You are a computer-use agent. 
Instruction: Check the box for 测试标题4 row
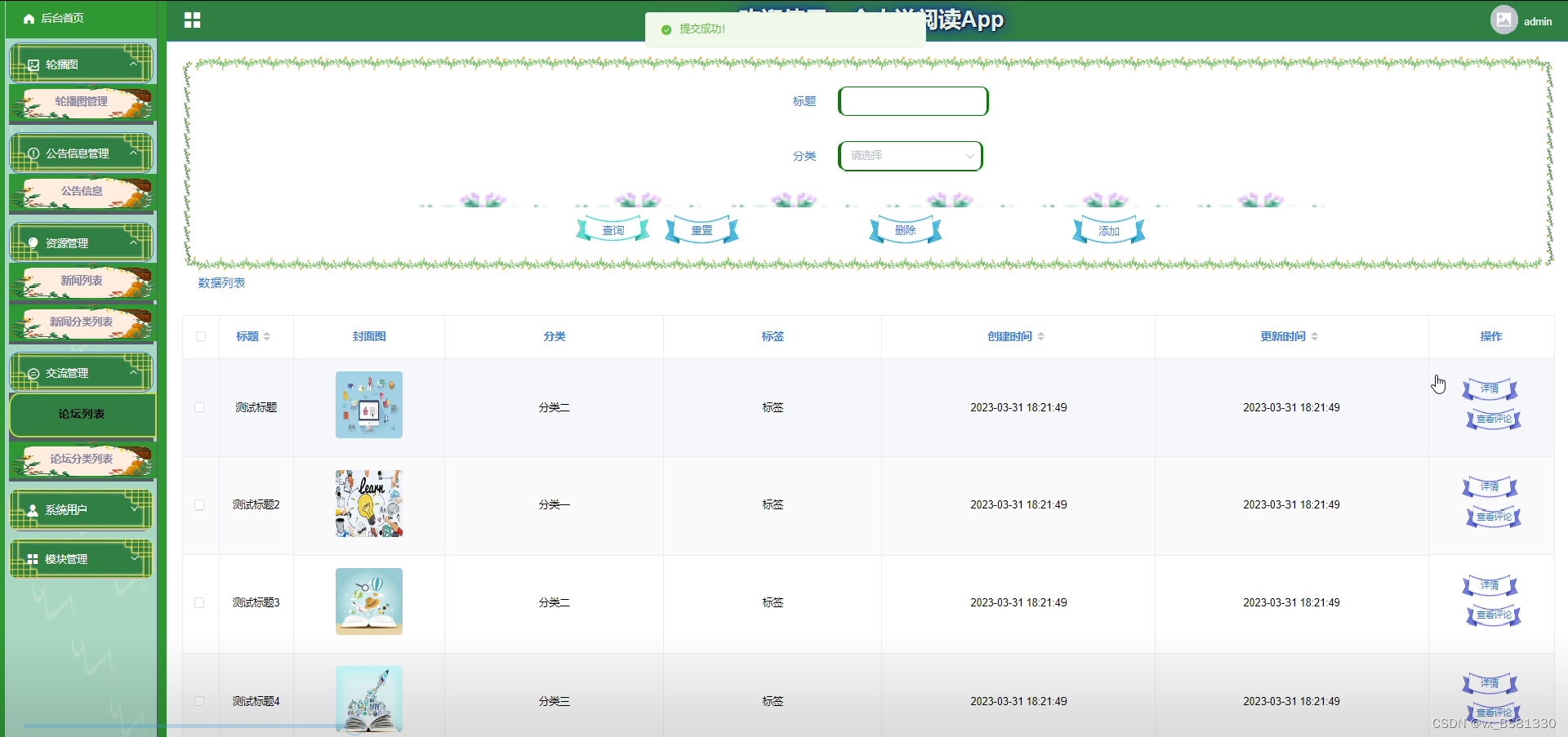pos(199,701)
